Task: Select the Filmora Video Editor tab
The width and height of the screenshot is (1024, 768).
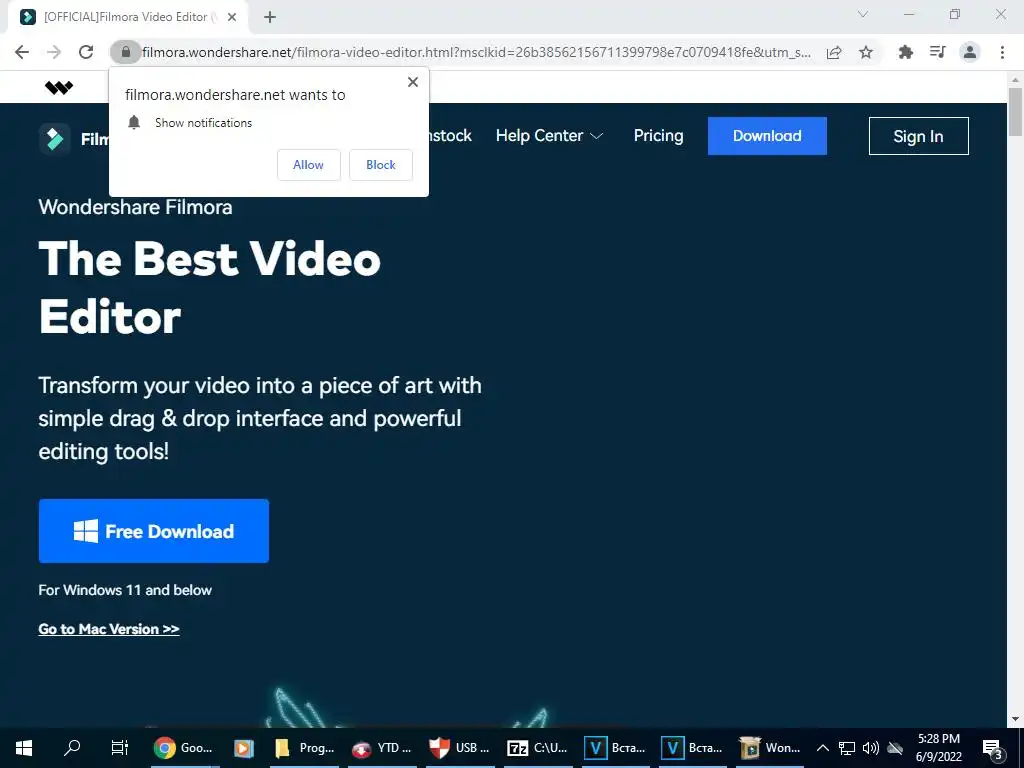Action: (126, 17)
